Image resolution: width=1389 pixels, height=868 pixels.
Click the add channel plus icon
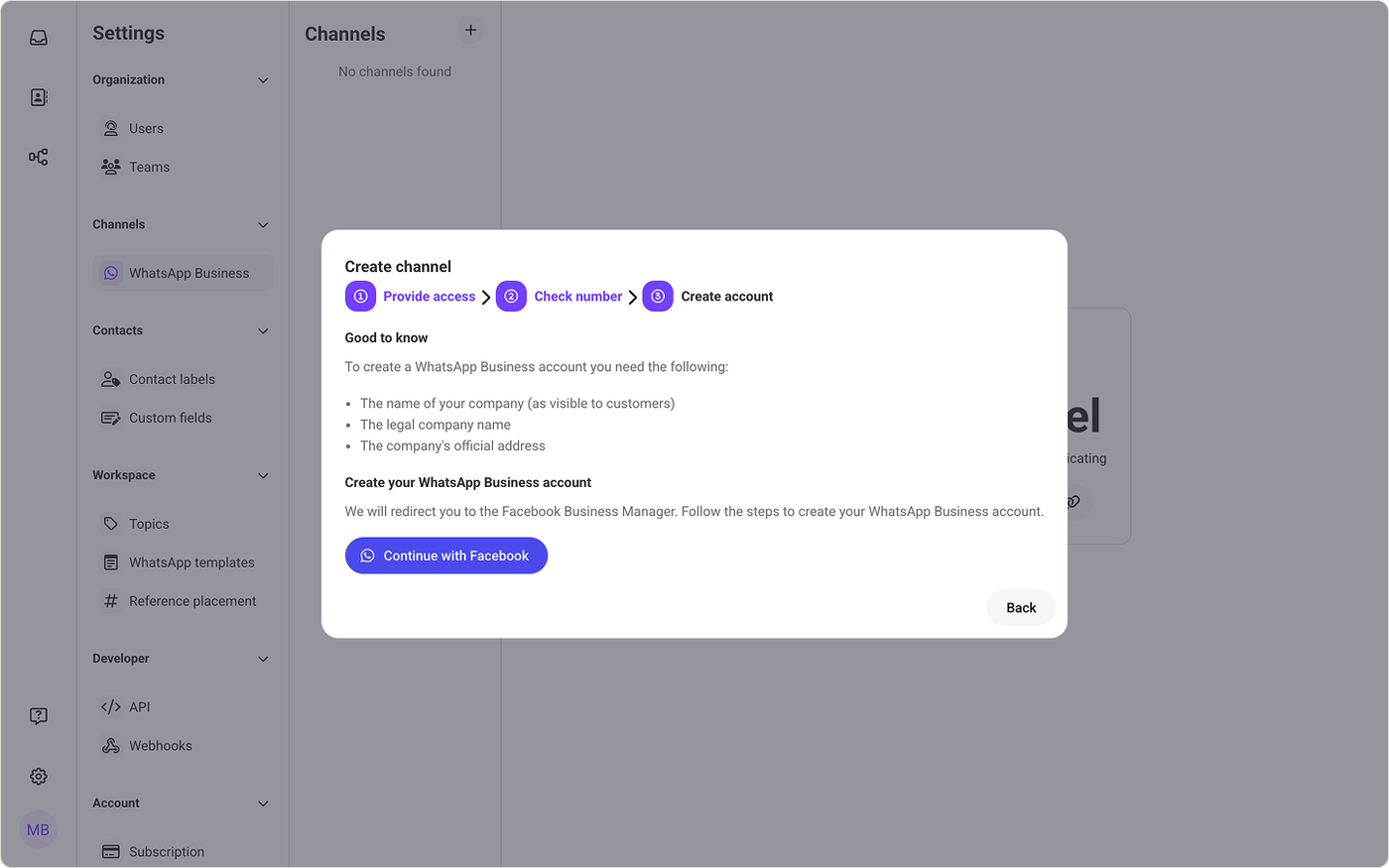[x=470, y=31]
